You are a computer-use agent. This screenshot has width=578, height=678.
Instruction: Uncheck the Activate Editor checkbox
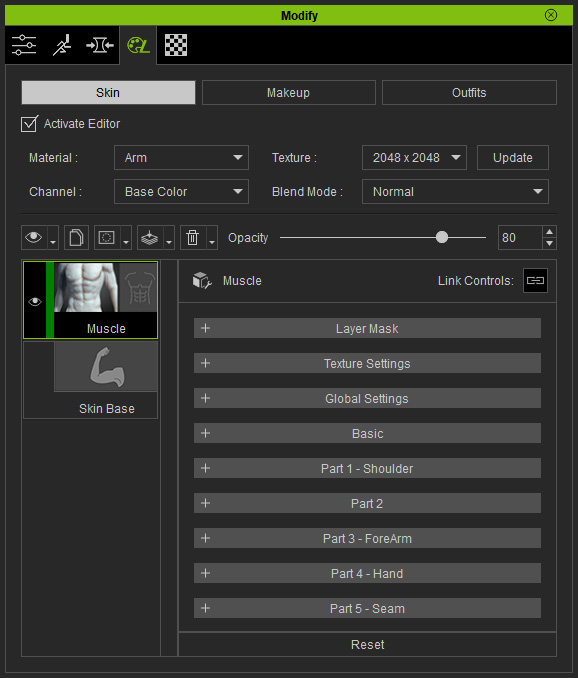coord(29,124)
